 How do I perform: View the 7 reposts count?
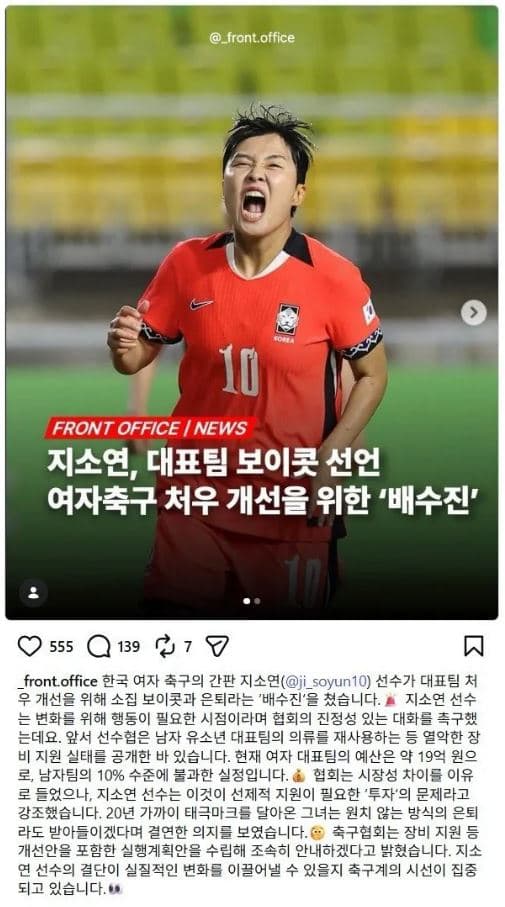[x=187, y=647]
